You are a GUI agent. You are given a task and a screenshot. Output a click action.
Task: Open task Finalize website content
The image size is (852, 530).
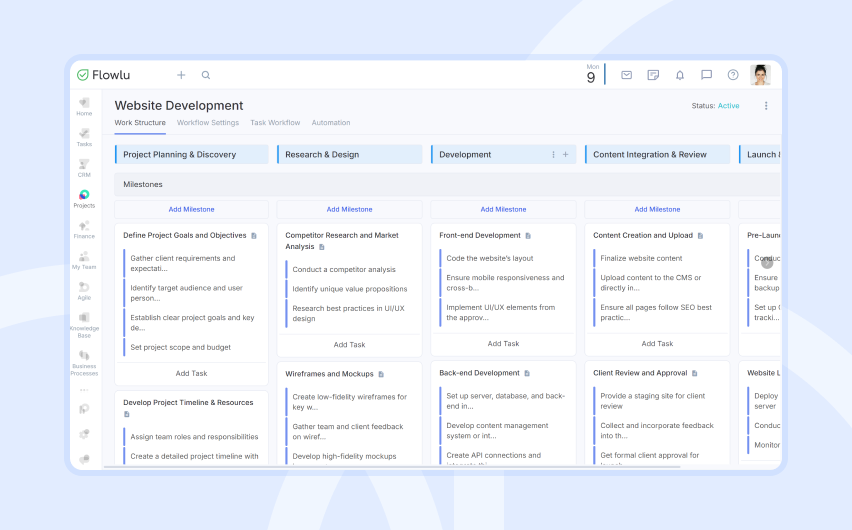[641, 258]
